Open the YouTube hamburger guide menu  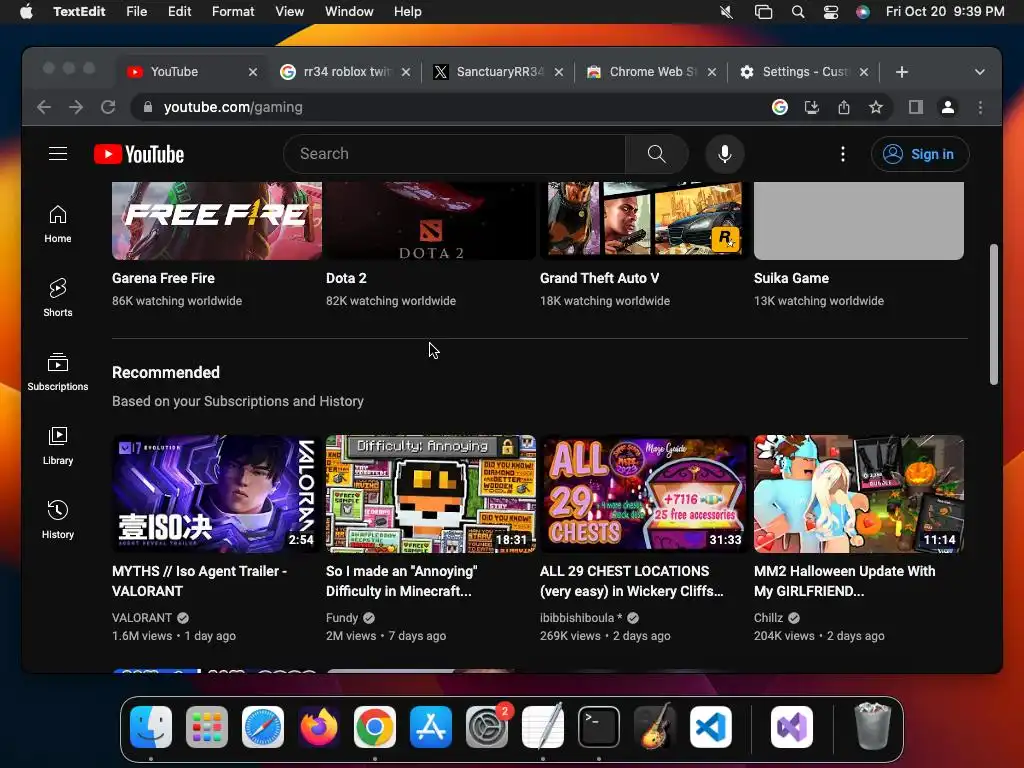point(57,153)
